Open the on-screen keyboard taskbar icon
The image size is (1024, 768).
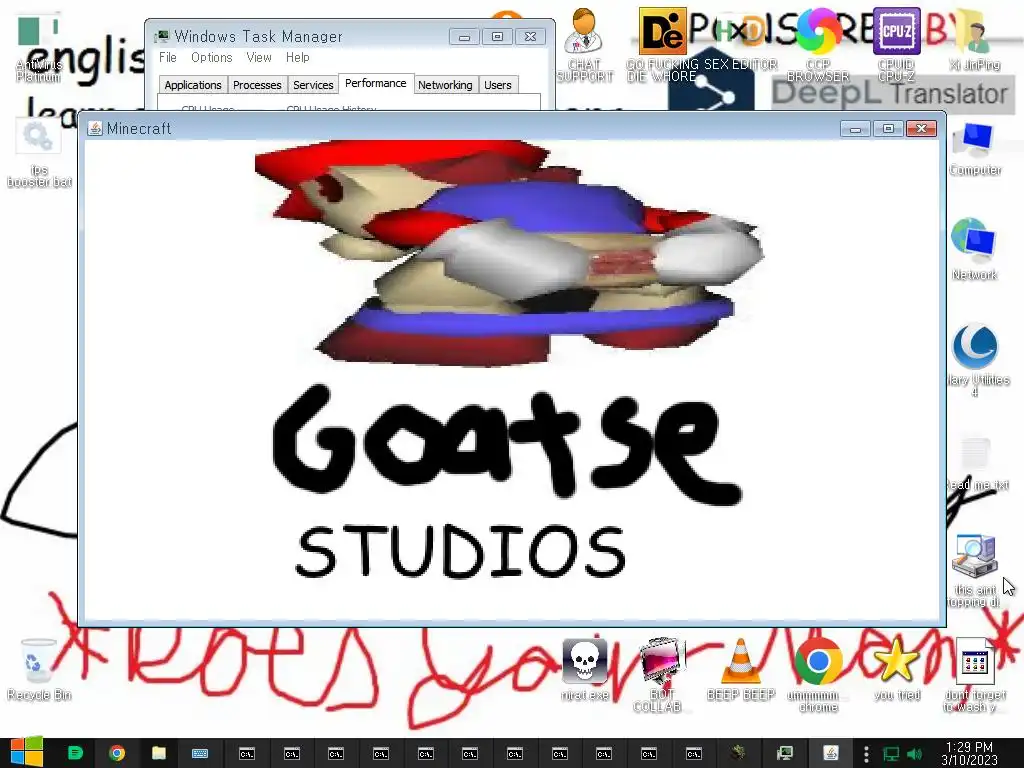click(x=200, y=753)
